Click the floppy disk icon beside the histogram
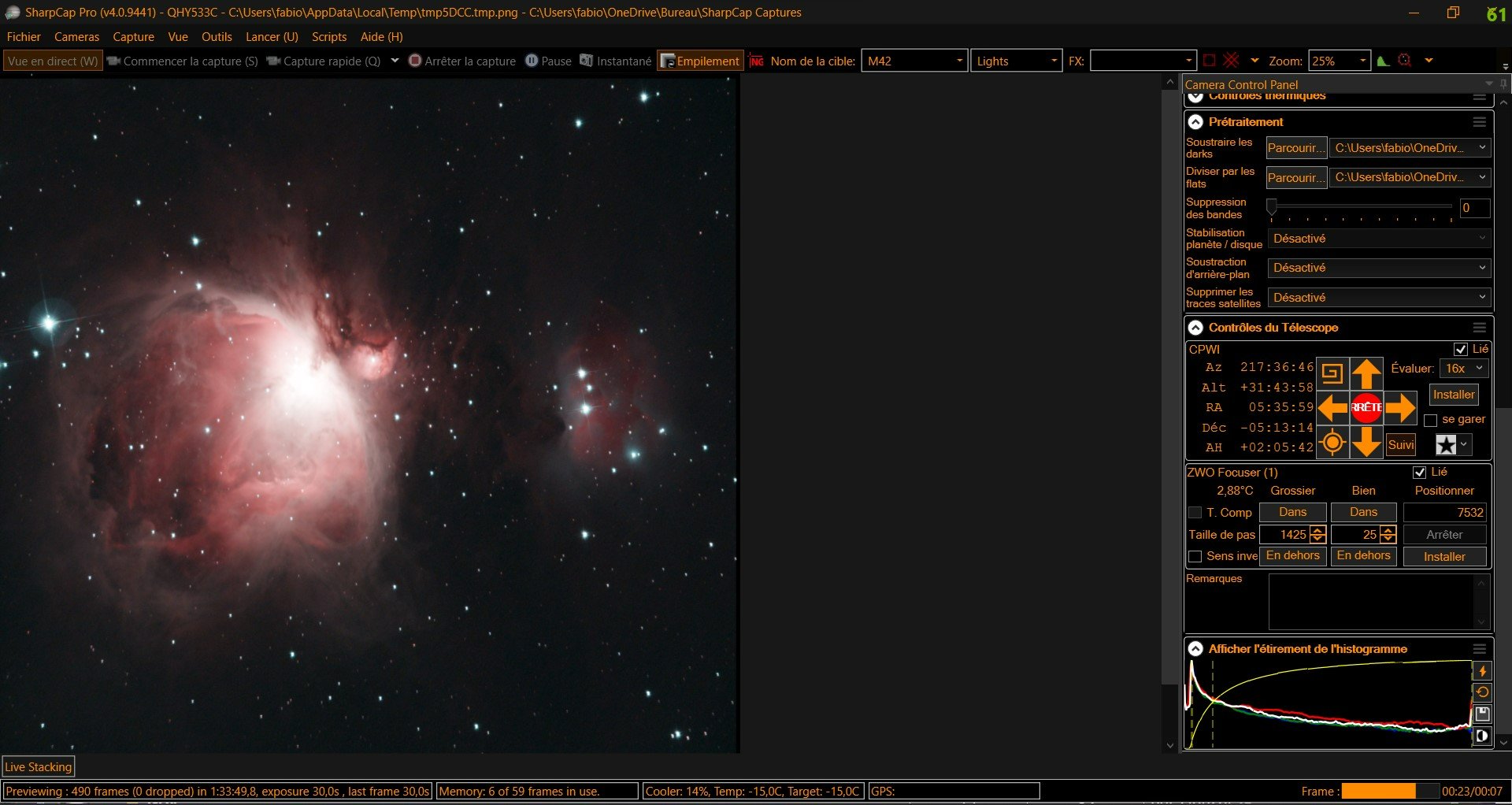 click(x=1482, y=714)
